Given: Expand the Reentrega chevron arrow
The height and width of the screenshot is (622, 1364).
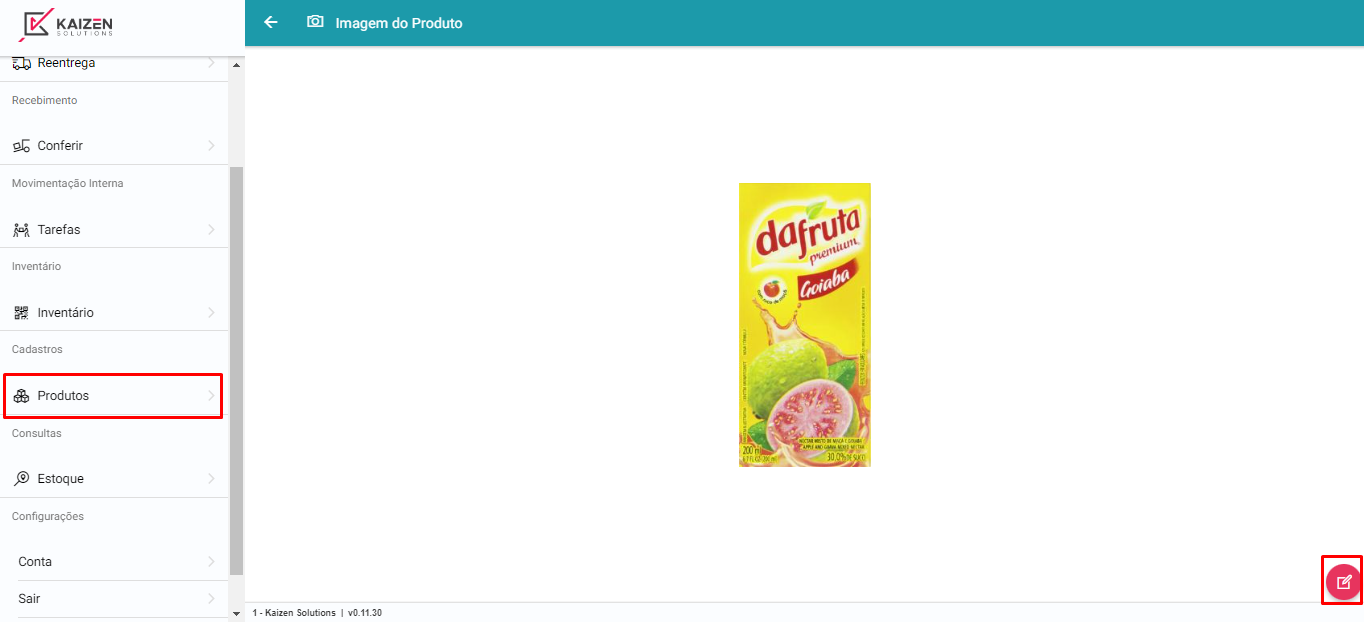Looking at the screenshot, I should coord(211,63).
